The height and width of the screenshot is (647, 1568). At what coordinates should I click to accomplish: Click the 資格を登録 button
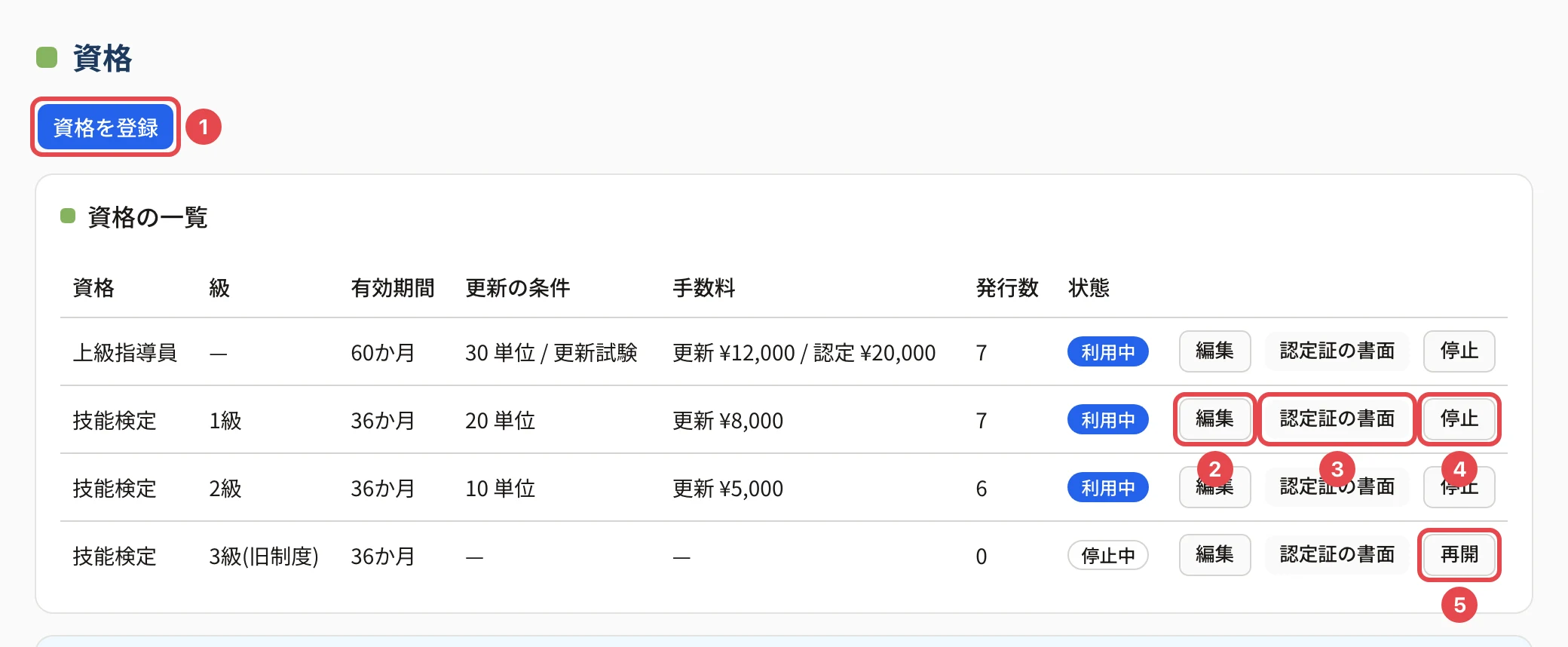(x=106, y=127)
